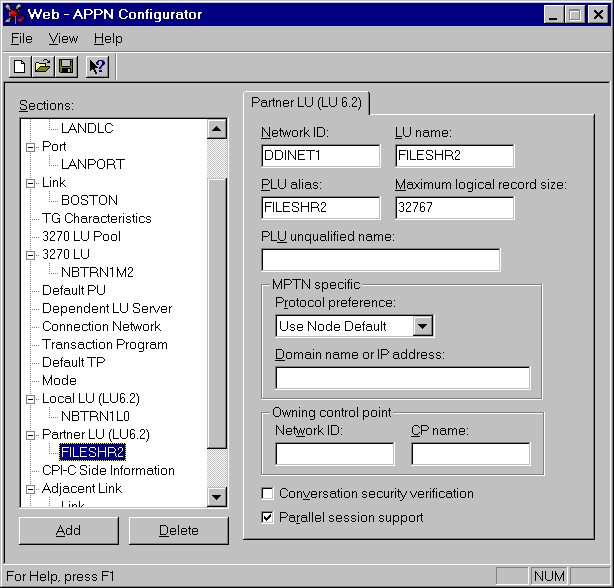Collapse the Partner LU (LU6.2) tree node
The image size is (614, 588).
(30, 435)
